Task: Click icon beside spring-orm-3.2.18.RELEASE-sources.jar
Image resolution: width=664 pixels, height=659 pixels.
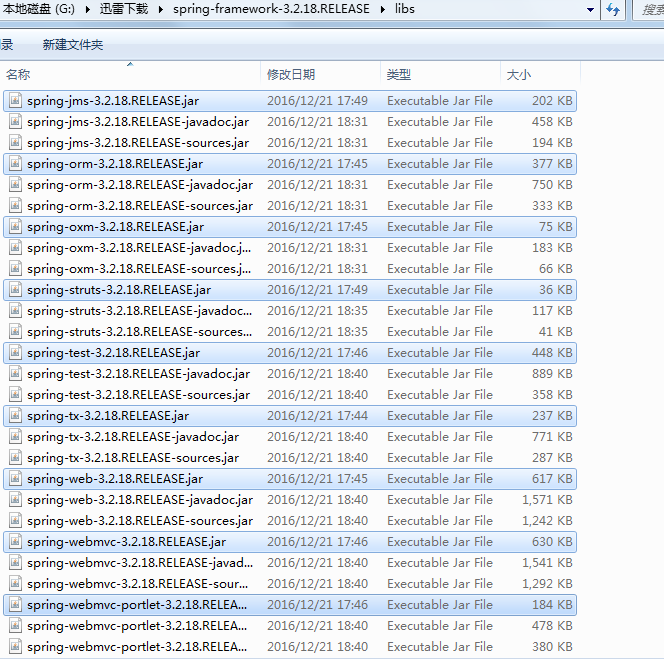Action: coord(16,206)
